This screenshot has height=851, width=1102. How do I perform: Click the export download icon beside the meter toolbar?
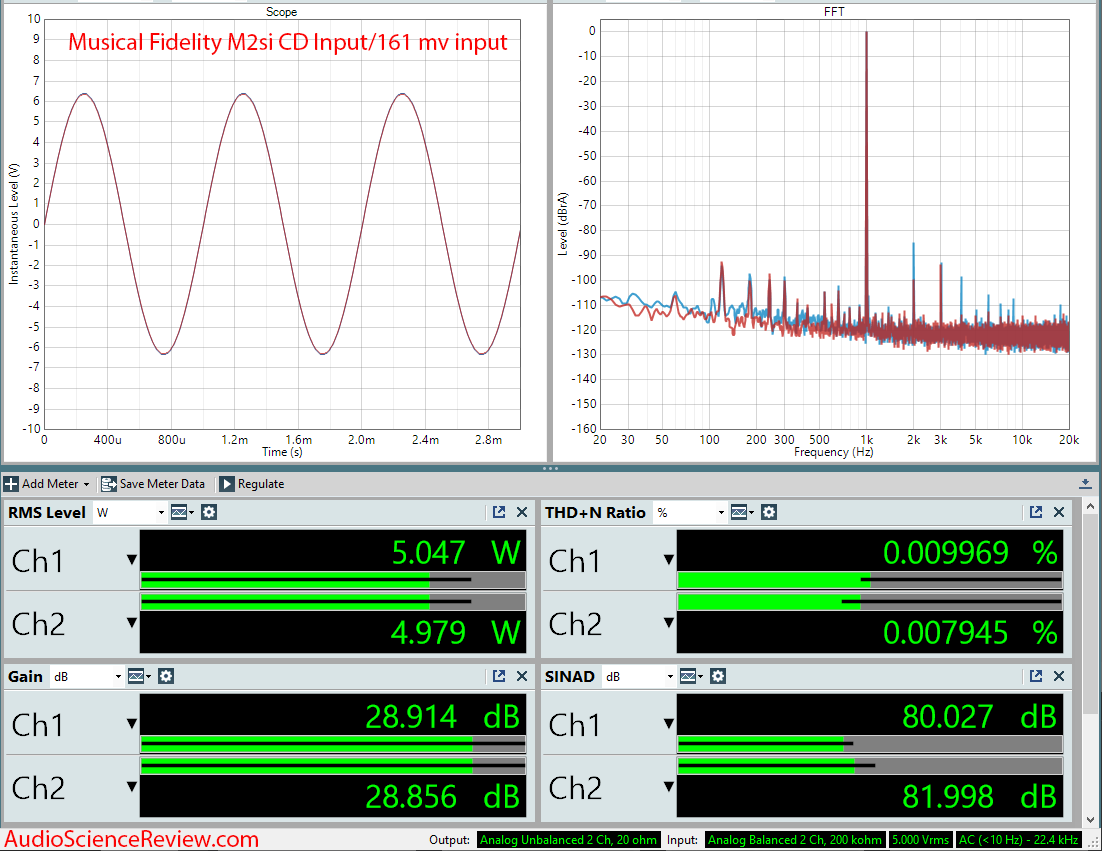point(1085,483)
